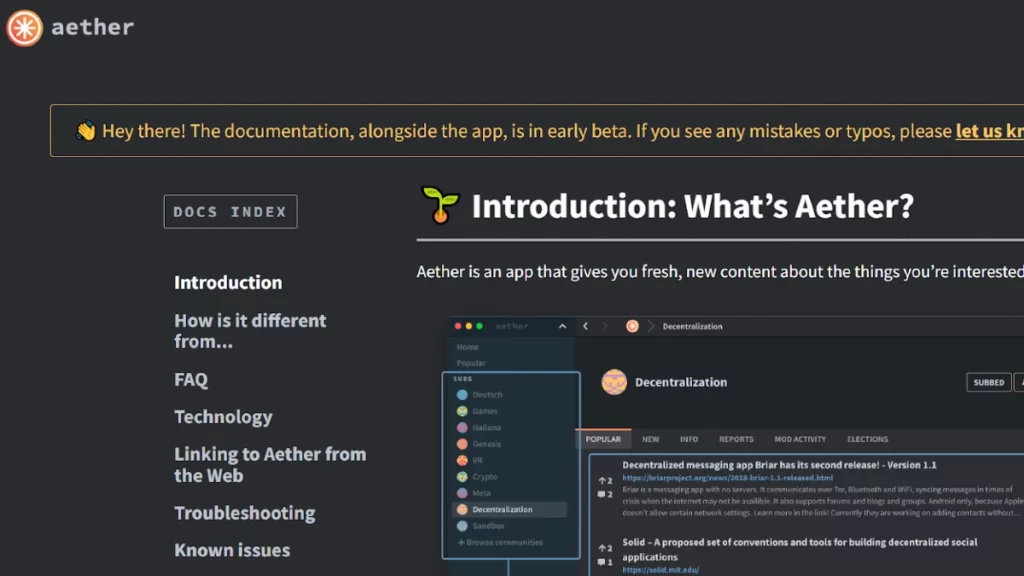
Task: Click the upvote arrow on Briar post
Action: [x=602, y=481]
